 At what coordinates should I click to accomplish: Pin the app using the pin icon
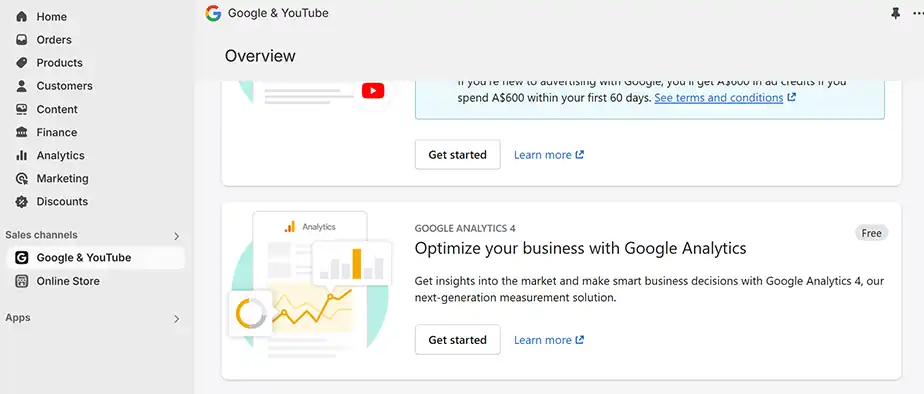click(895, 13)
